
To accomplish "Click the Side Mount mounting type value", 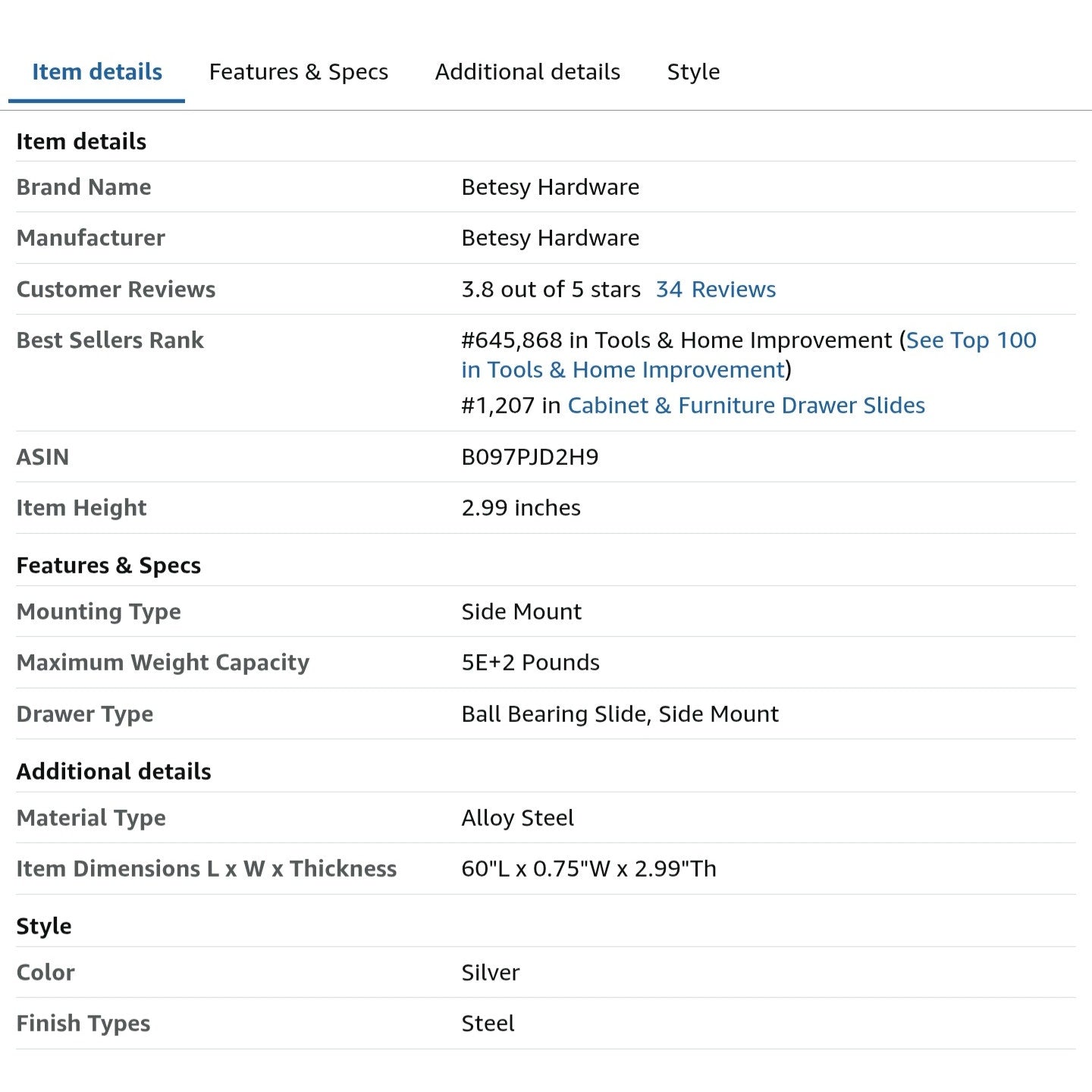I will tap(521, 612).
